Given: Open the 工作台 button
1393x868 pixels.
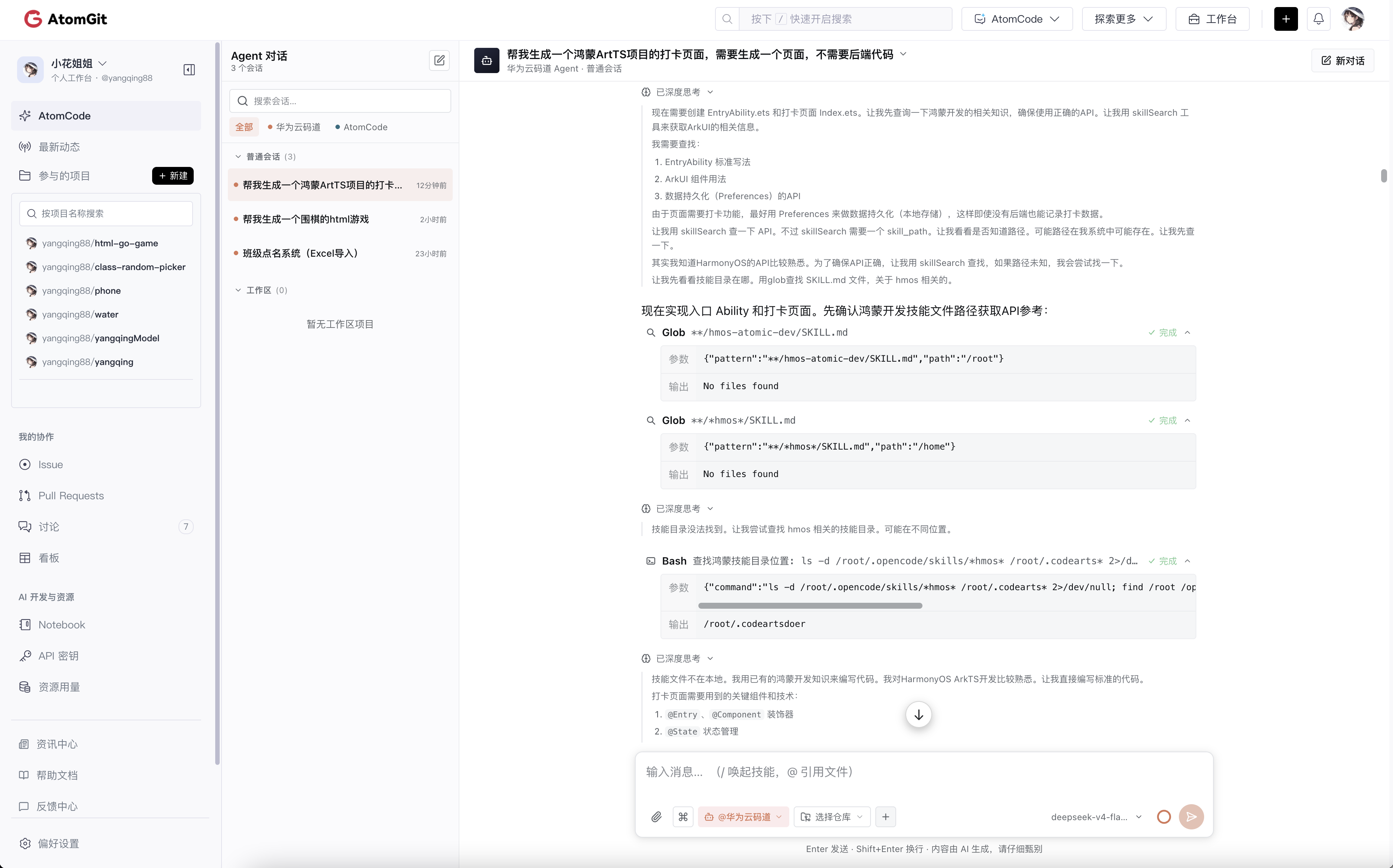Looking at the screenshot, I should tap(1212, 19).
